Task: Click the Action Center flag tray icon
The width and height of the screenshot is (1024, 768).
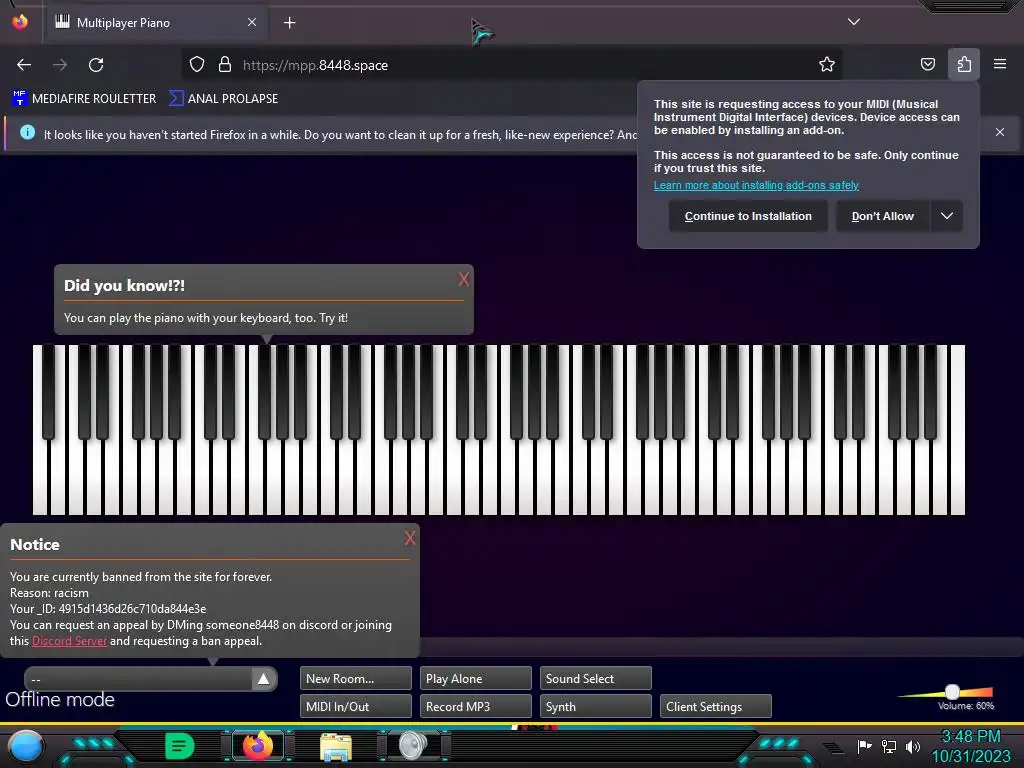Action: click(x=864, y=746)
